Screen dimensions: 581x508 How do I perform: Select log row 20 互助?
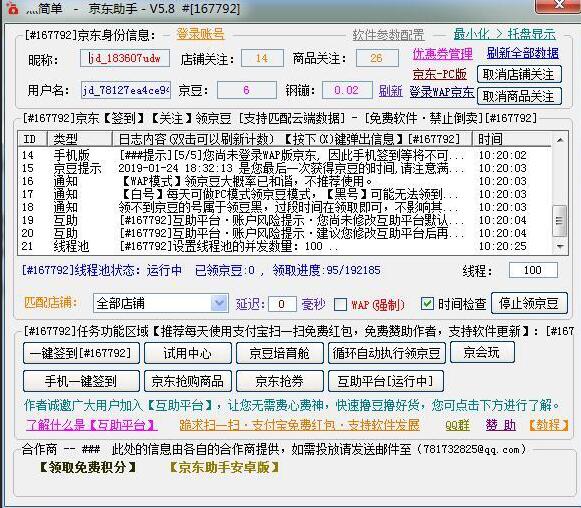(285, 233)
